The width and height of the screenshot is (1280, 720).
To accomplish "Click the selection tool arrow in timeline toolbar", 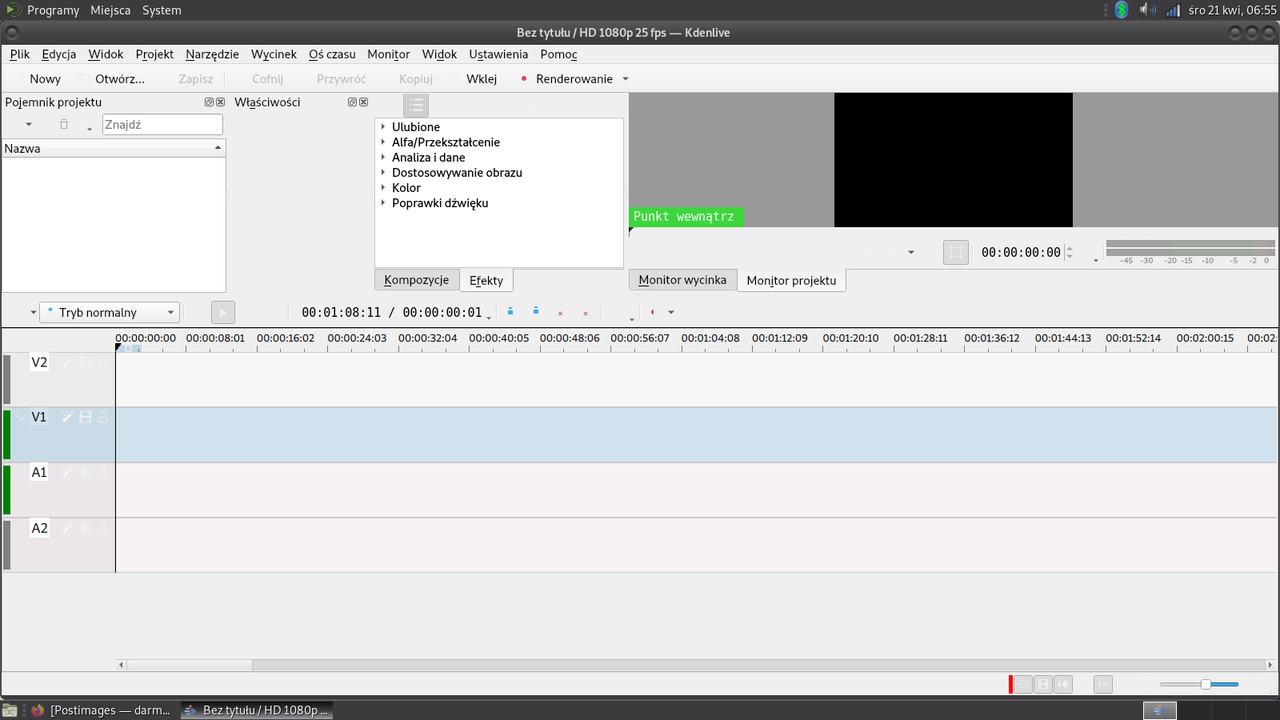I will pyautogui.click(x=223, y=313).
